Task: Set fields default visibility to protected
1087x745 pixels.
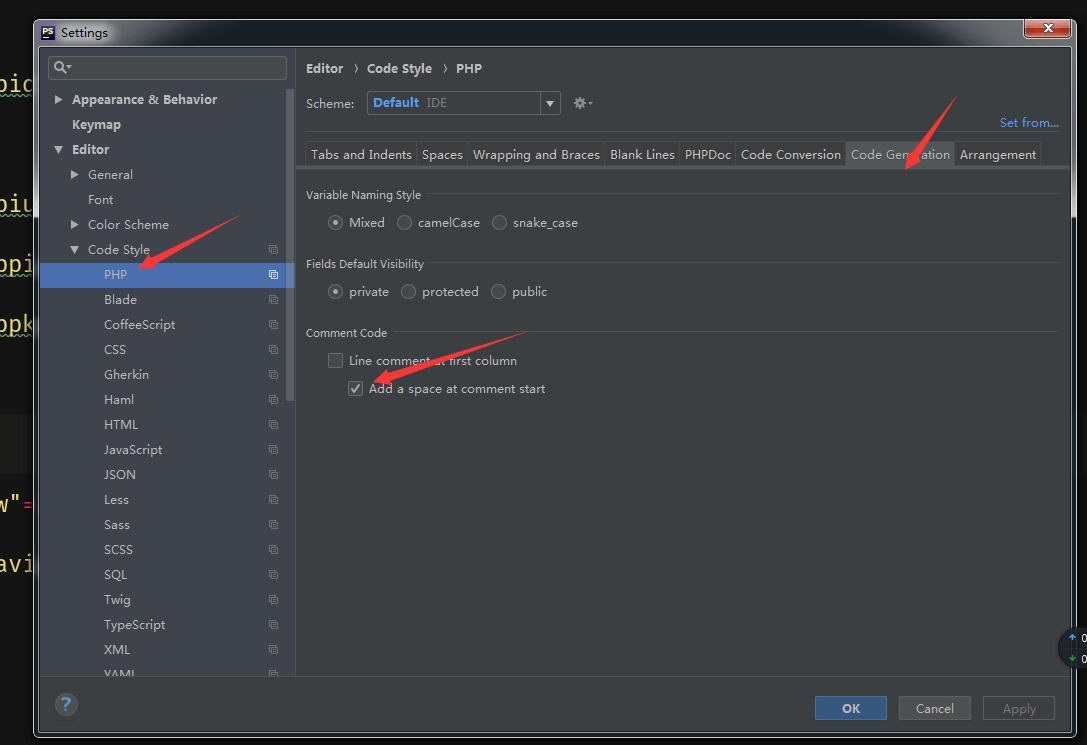Action: tap(408, 292)
